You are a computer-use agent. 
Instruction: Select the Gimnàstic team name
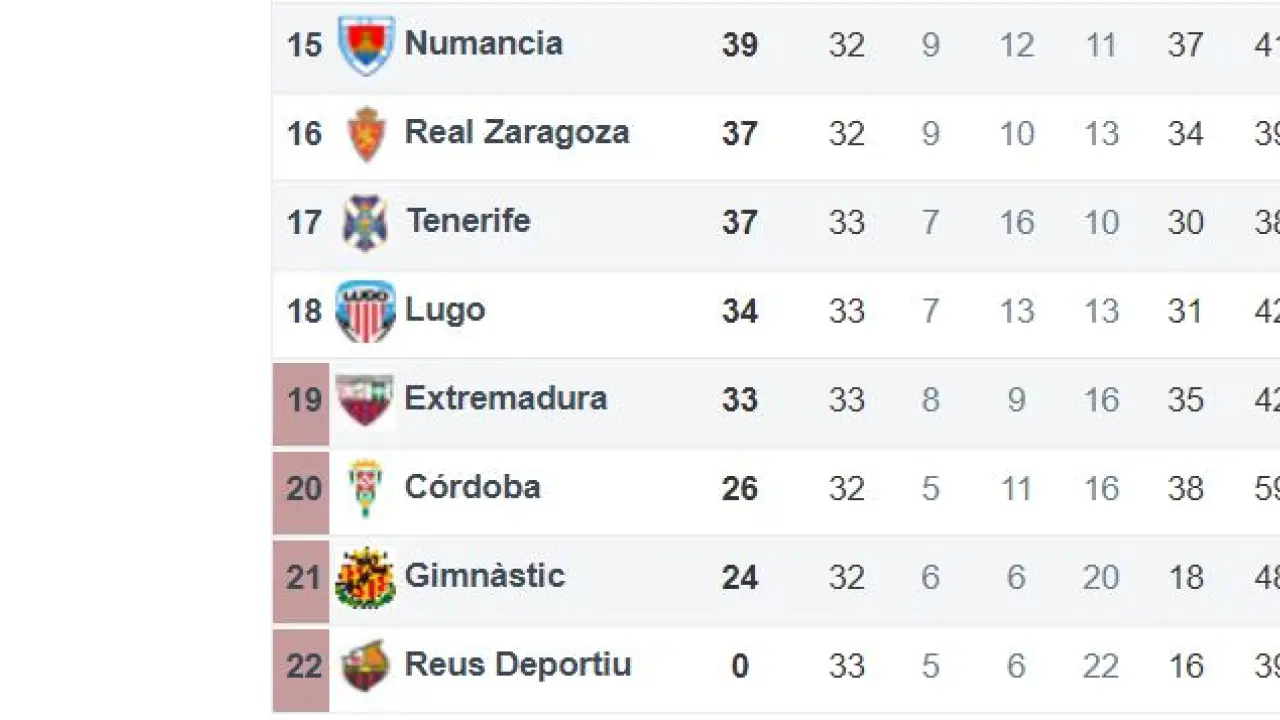pyautogui.click(x=485, y=576)
